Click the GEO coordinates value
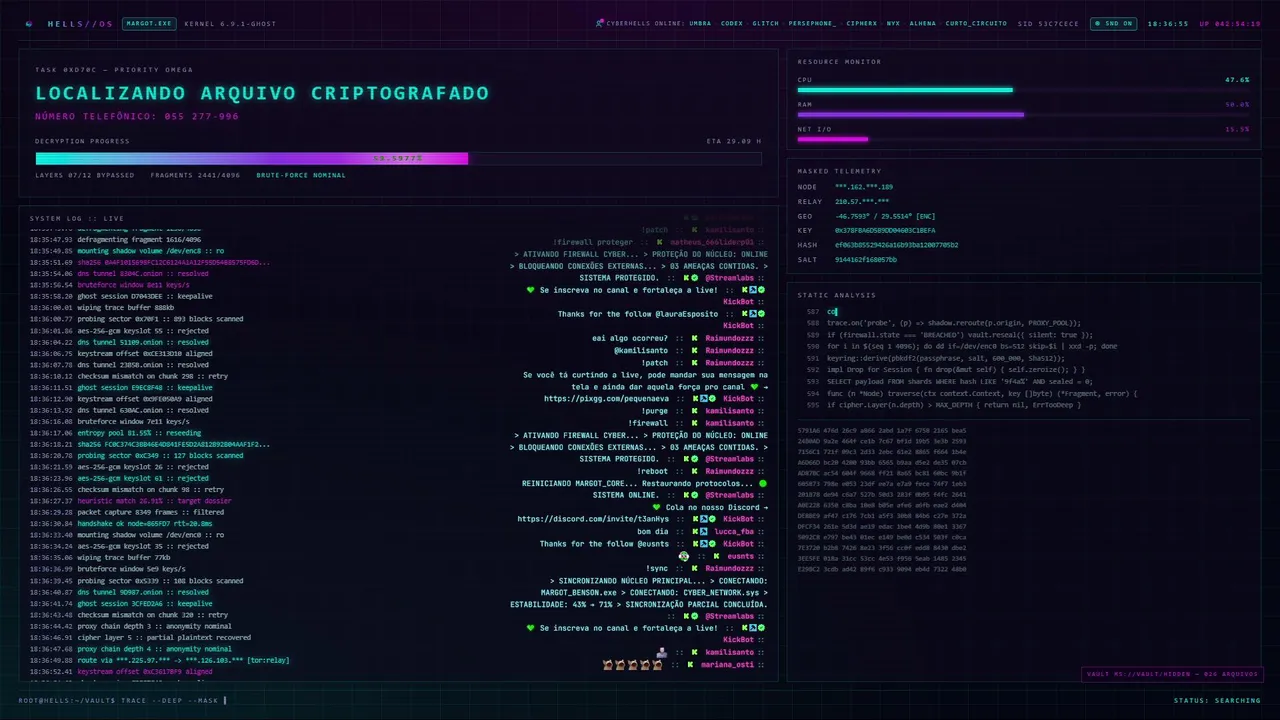 coord(885,216)
